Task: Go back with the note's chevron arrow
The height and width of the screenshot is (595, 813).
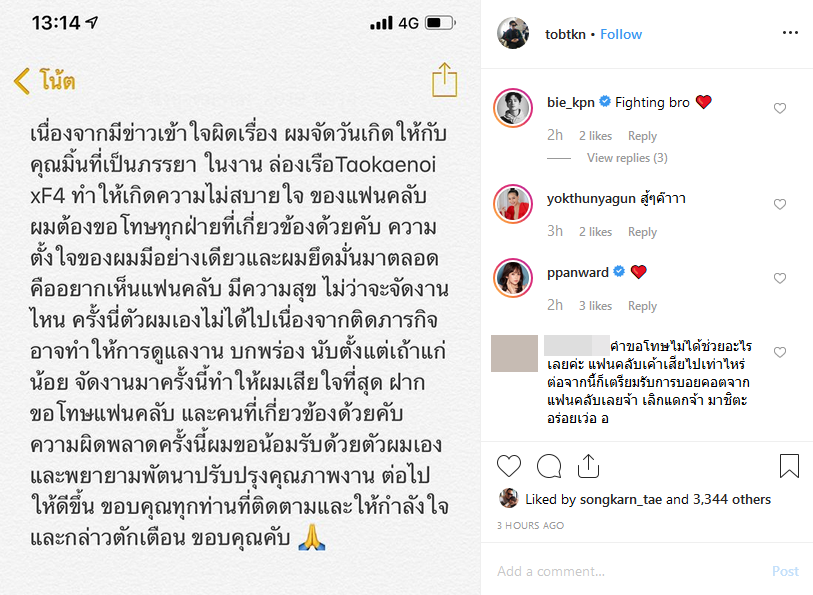Action: pyautogui.click(x=22, y=81)
